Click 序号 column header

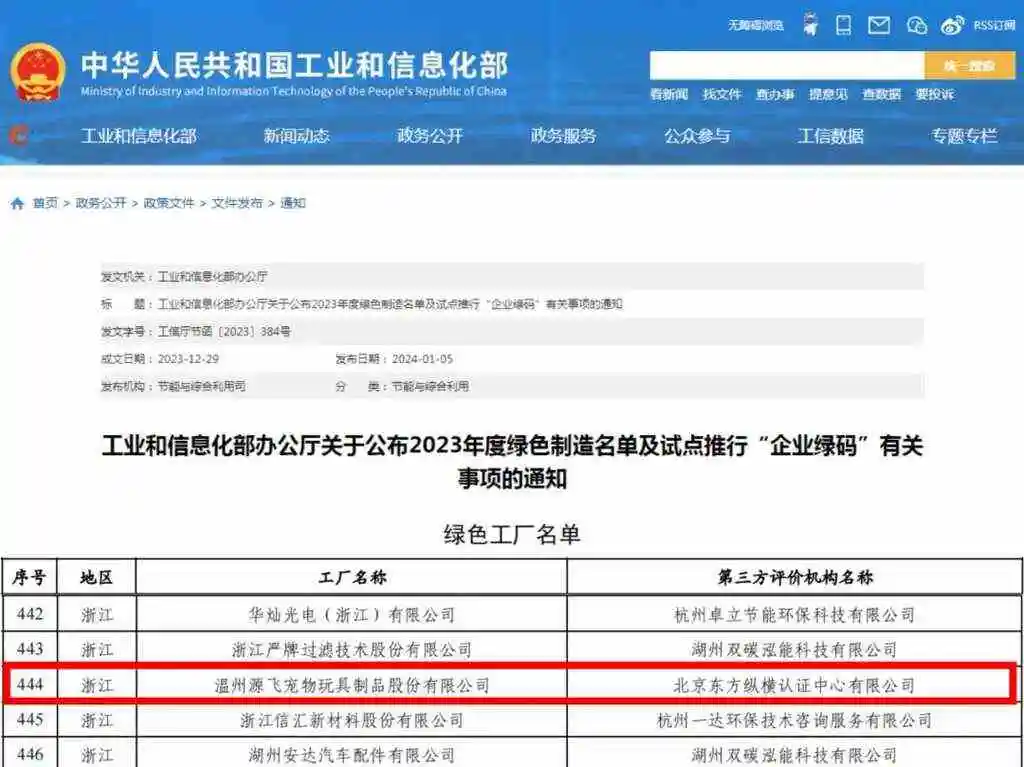[x=29, y=577]
